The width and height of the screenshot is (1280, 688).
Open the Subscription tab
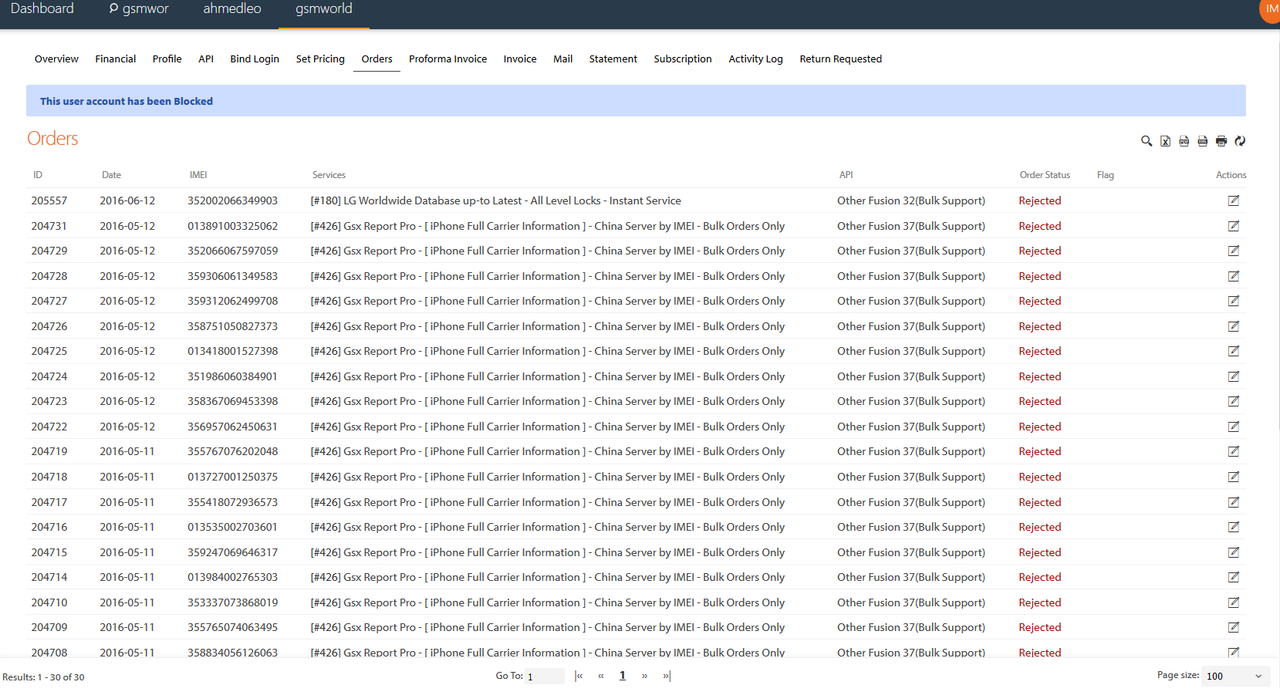point(683,59)
